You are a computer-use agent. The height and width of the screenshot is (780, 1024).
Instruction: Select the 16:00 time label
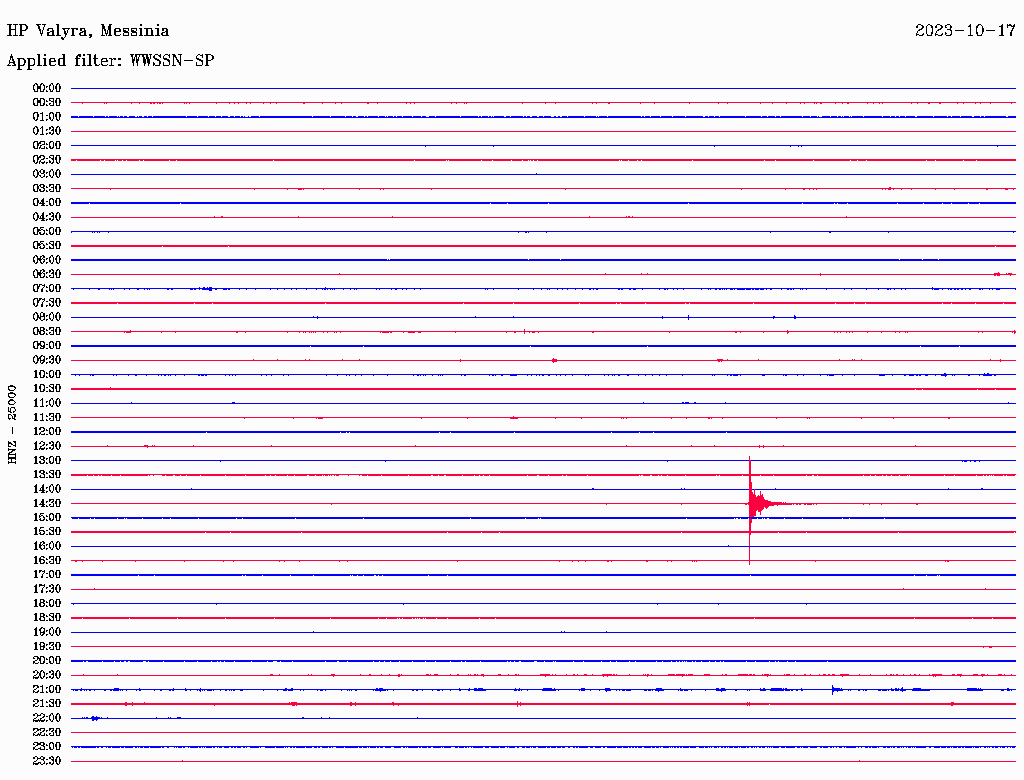pos(47,546)
